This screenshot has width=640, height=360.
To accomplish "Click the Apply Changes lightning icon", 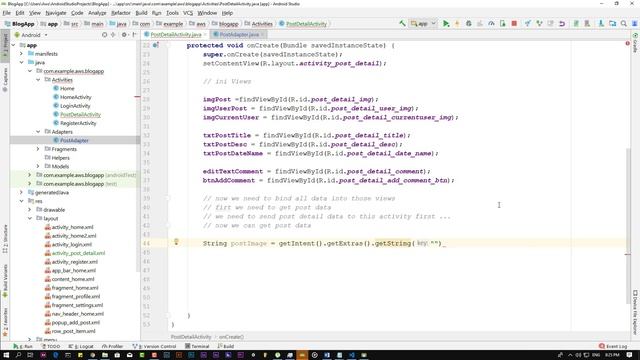I will coord(457,24).
